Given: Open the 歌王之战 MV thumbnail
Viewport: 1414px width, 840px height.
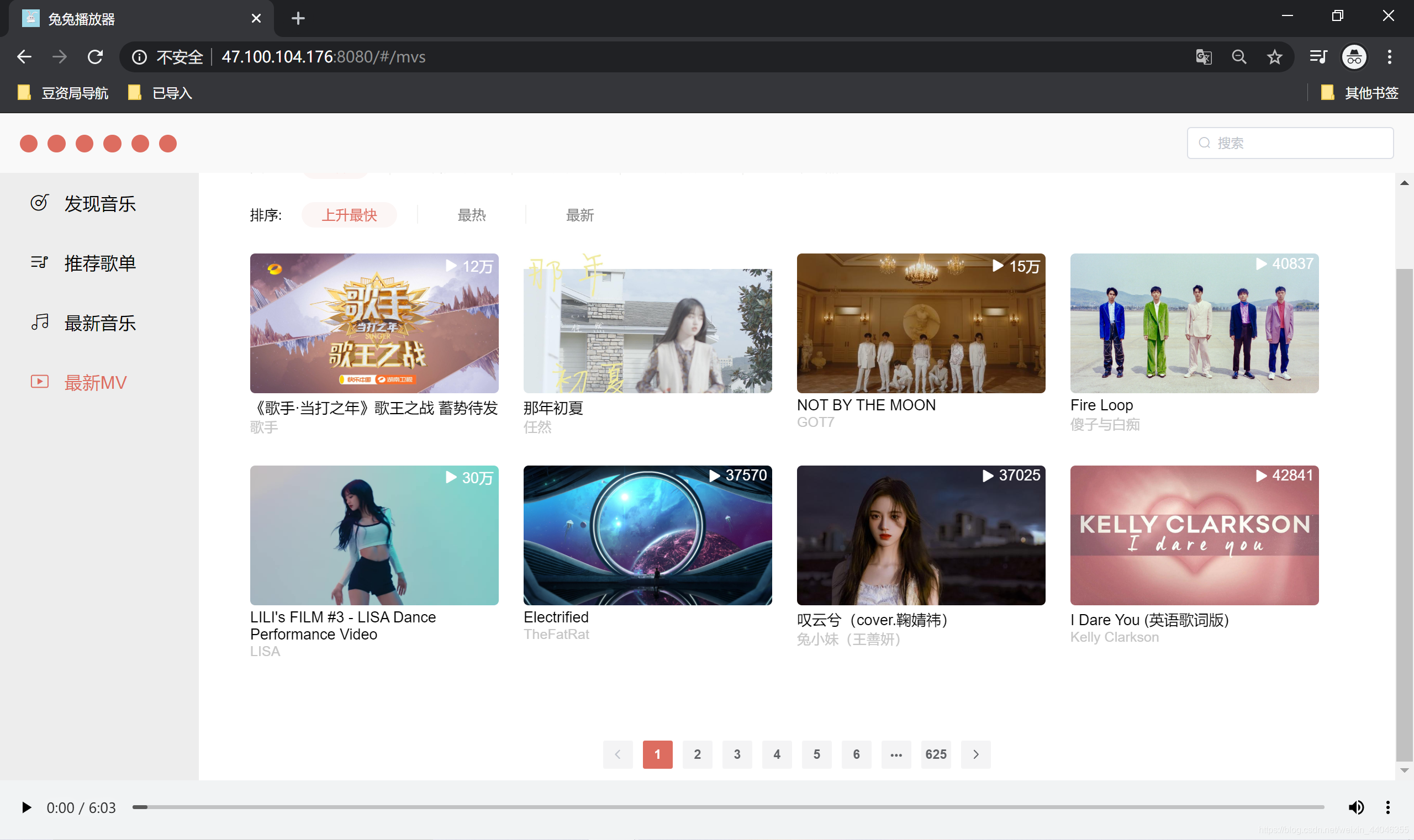Looking at the screenshot, I should point(374,323).
